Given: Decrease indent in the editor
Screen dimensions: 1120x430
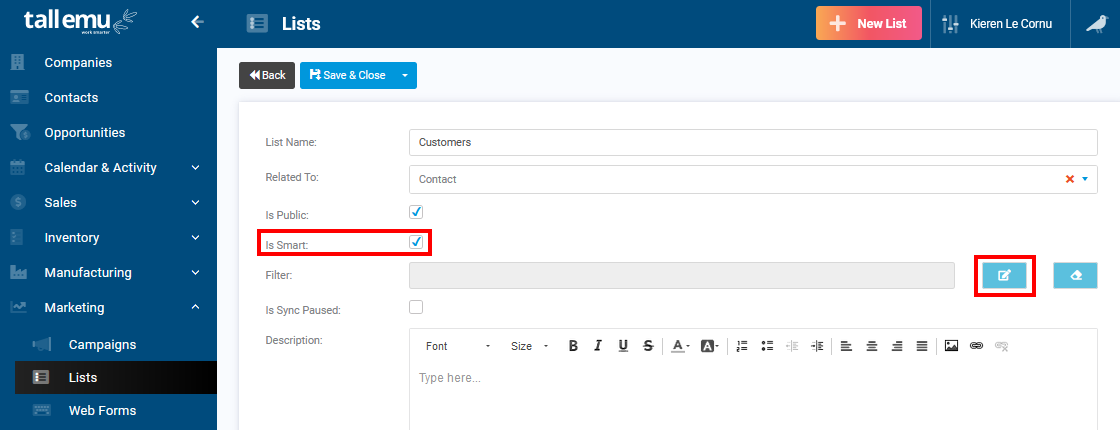Looking at the screenshot, I should 792,346.
